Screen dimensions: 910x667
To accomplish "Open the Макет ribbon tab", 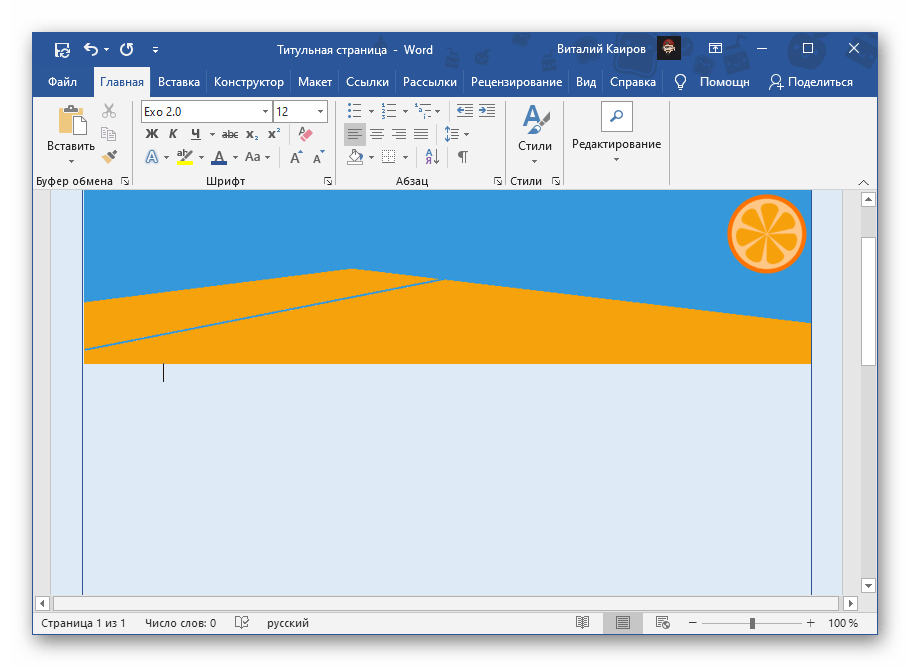I will pos(314,82).
